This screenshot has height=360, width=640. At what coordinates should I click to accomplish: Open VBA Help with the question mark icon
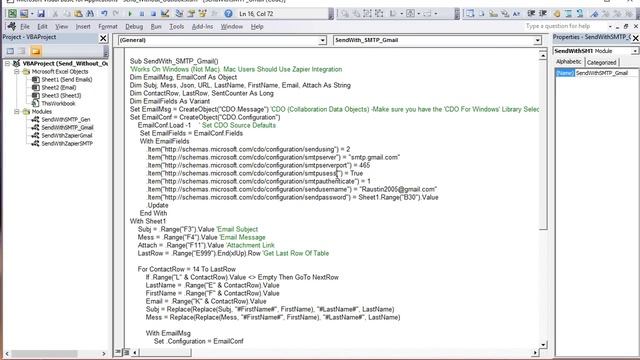pos(228,13)
